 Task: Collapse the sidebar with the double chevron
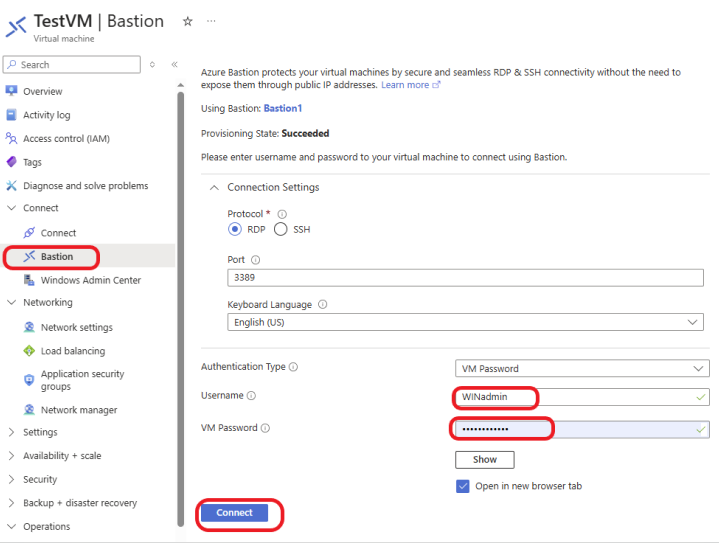tap(174, 64)
